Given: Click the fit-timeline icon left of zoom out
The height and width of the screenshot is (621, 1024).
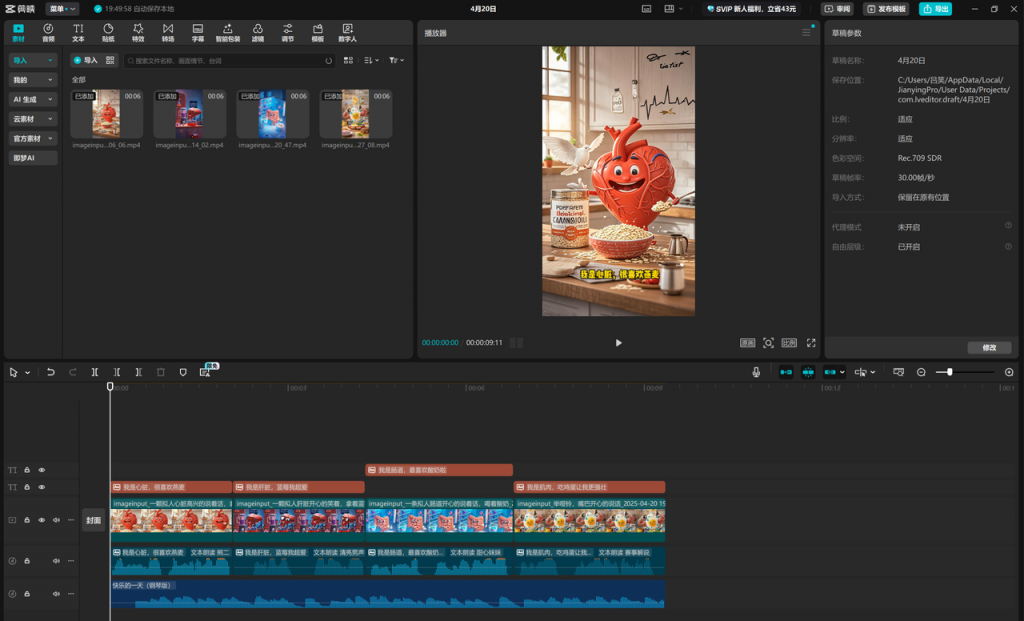Looking at the screenshot, I should [899, 372].
